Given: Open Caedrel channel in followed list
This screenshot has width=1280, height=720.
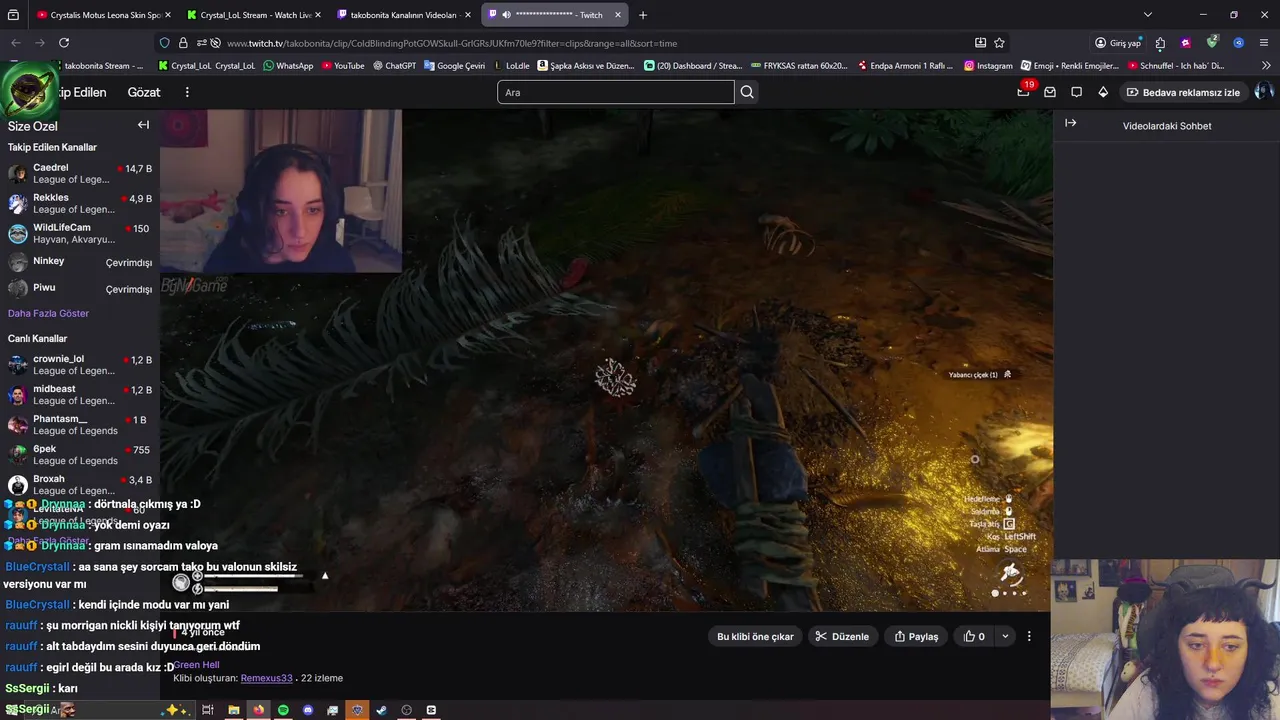Looking at the screenshot, I should (x=80, y=174).
